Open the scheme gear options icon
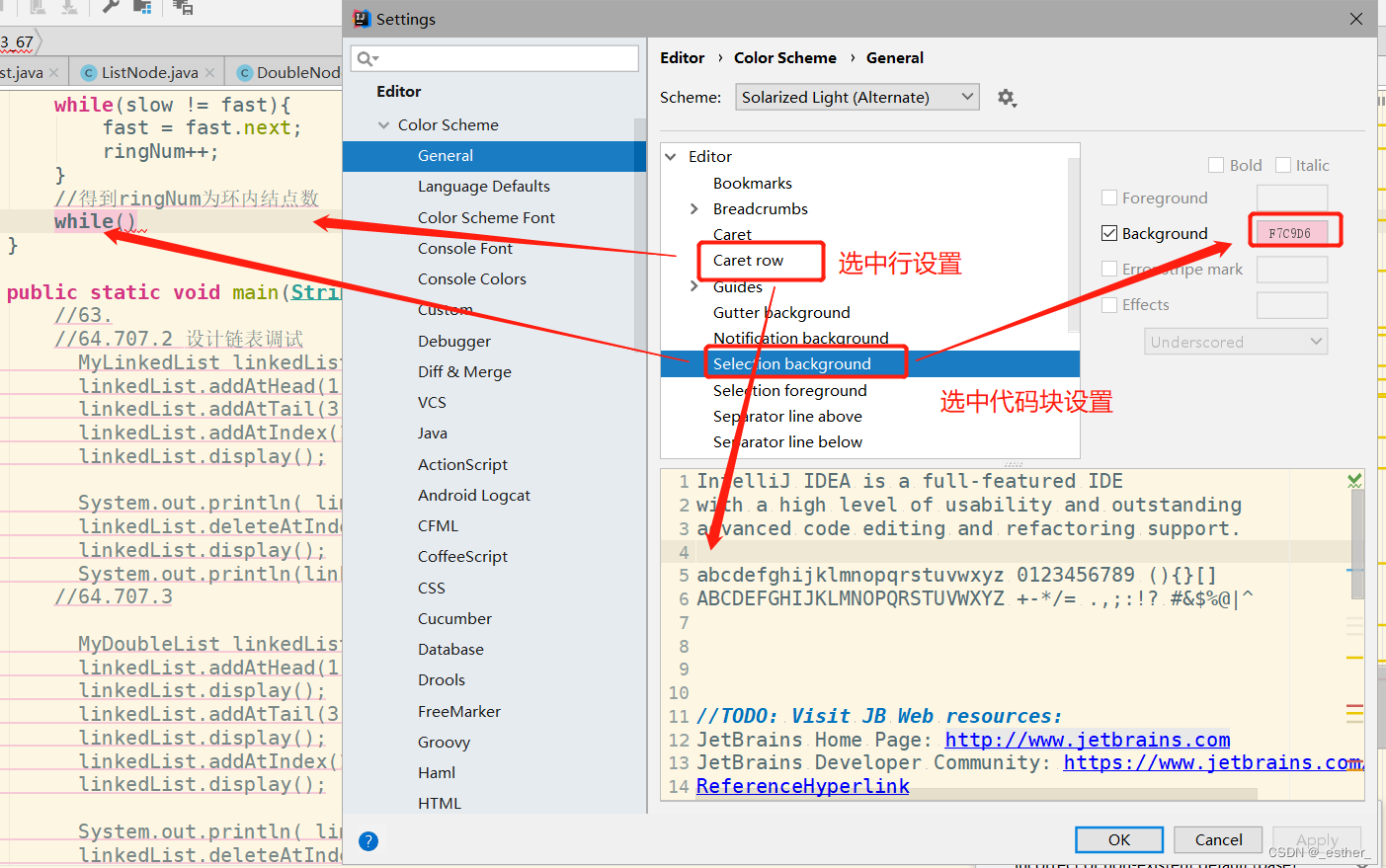This screenshot has width=1386, height=868. tap(1007, 98)
